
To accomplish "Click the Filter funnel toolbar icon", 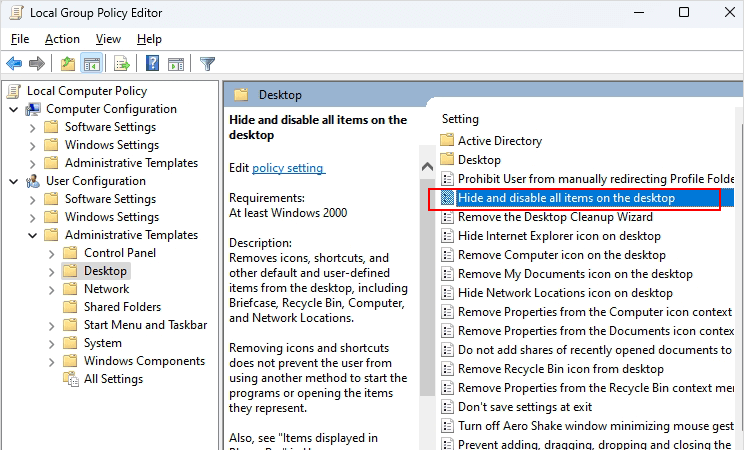I will pos(207,63).
